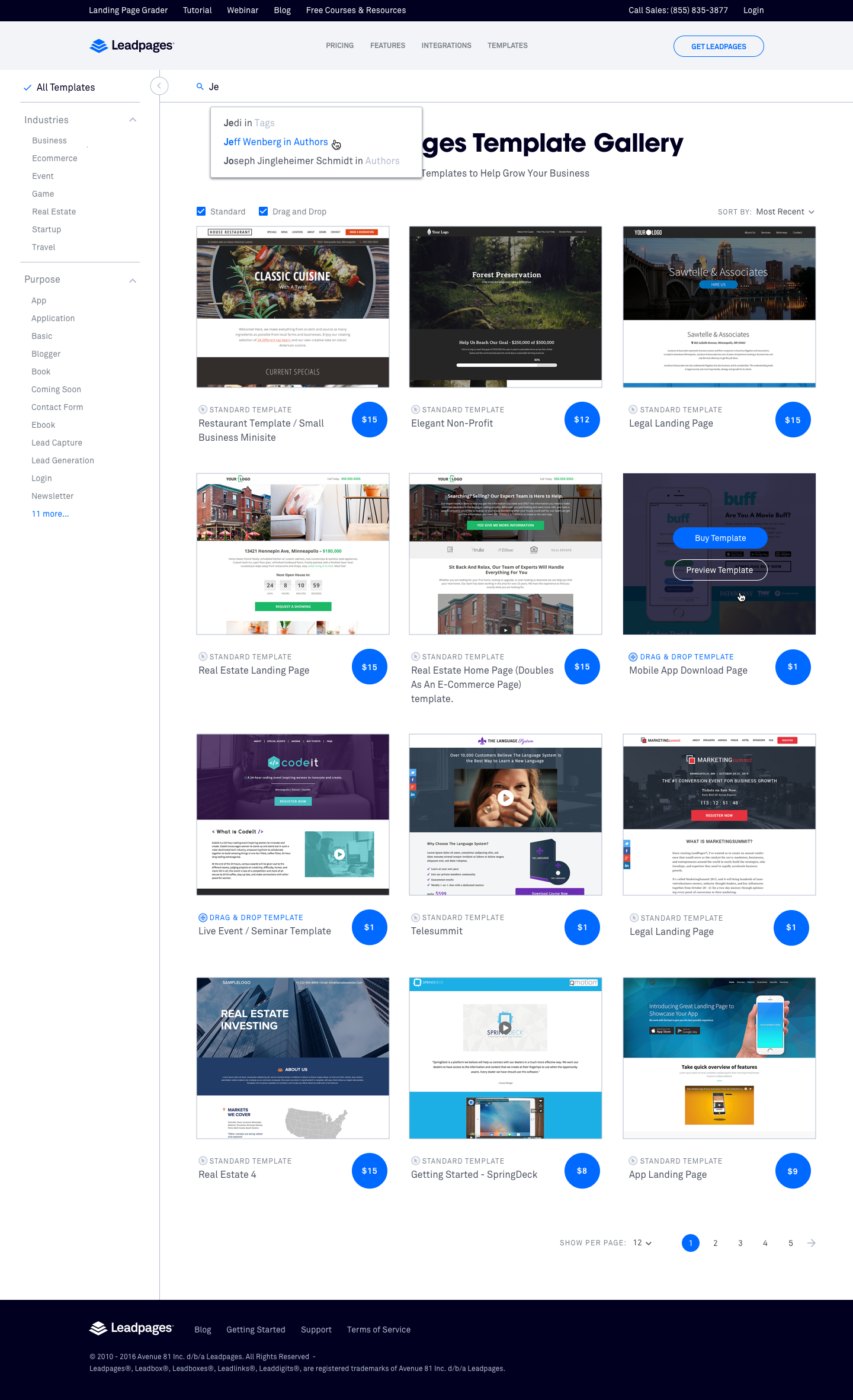Click the All Templates checkmark icon
This screenshot has width=853, height=1400.
(27, 88)
